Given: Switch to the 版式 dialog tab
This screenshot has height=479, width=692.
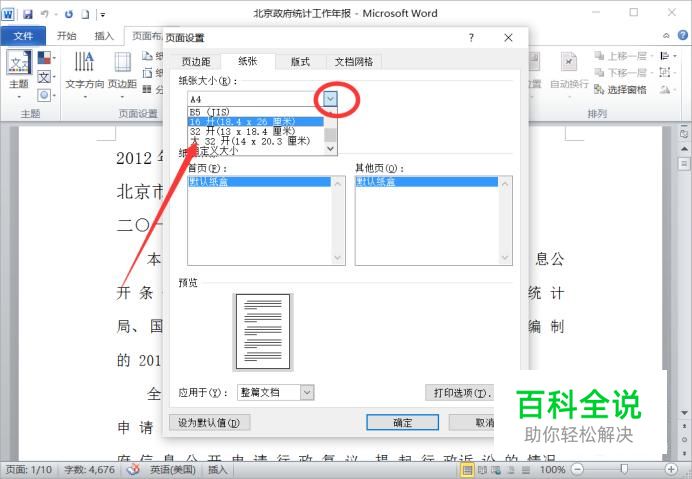Looking at the screenshot, I should coord(301,62).
